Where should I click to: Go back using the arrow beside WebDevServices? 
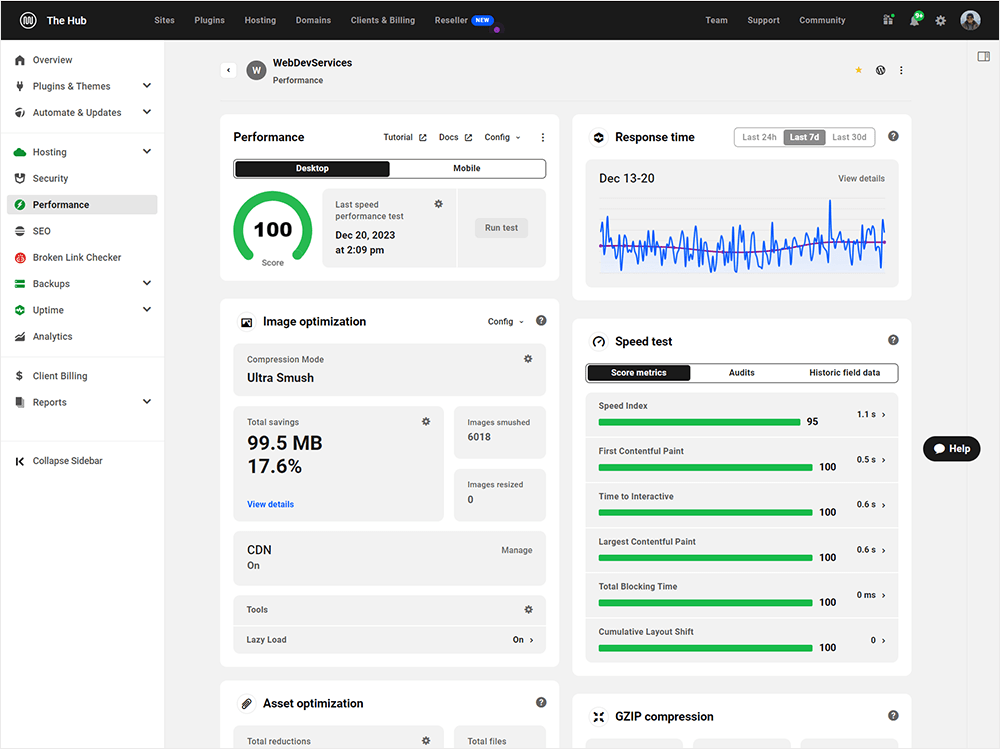click(228, 70)
